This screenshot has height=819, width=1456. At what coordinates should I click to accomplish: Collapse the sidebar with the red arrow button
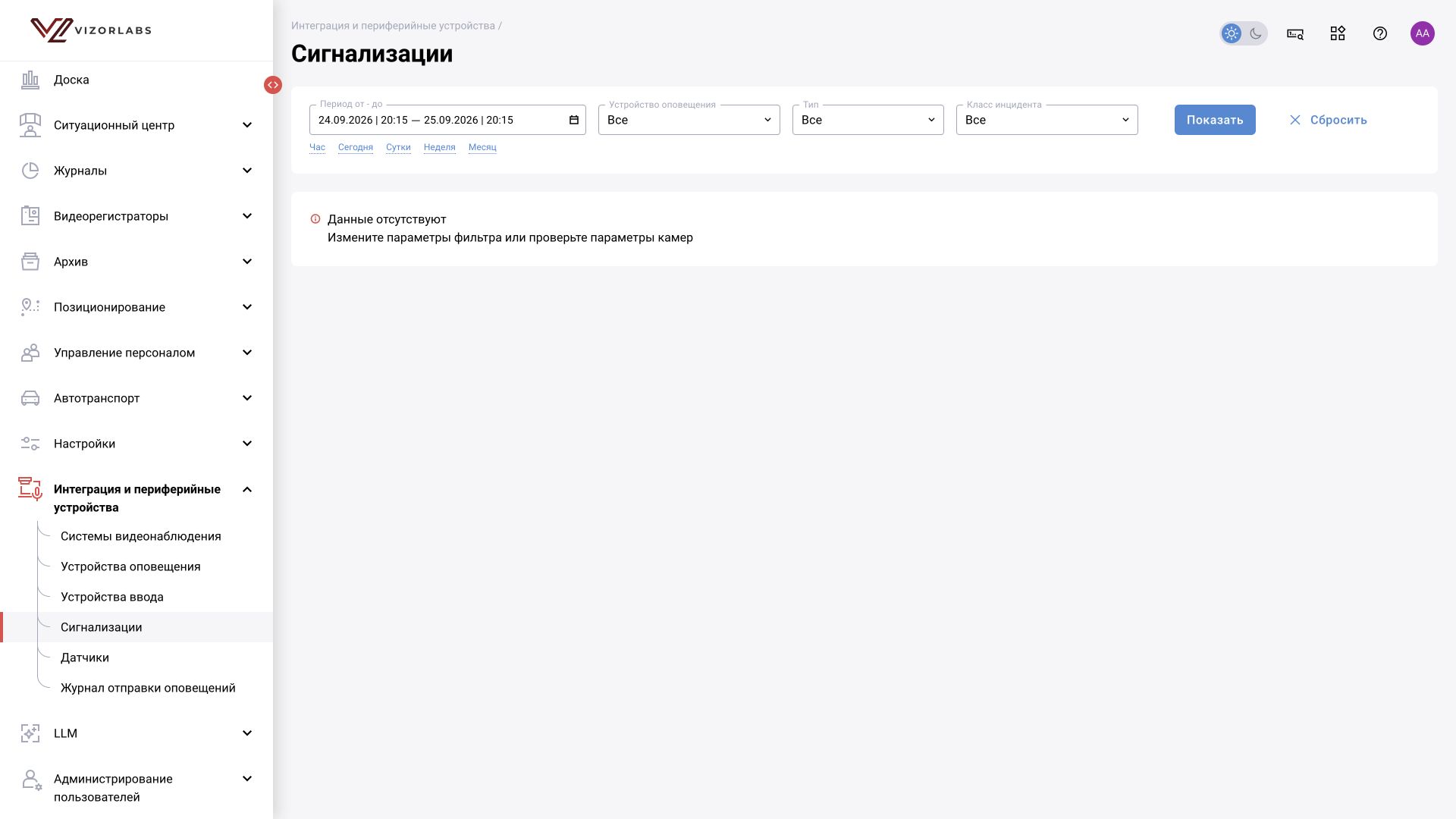pyautogui.click(x=273, y=85)
